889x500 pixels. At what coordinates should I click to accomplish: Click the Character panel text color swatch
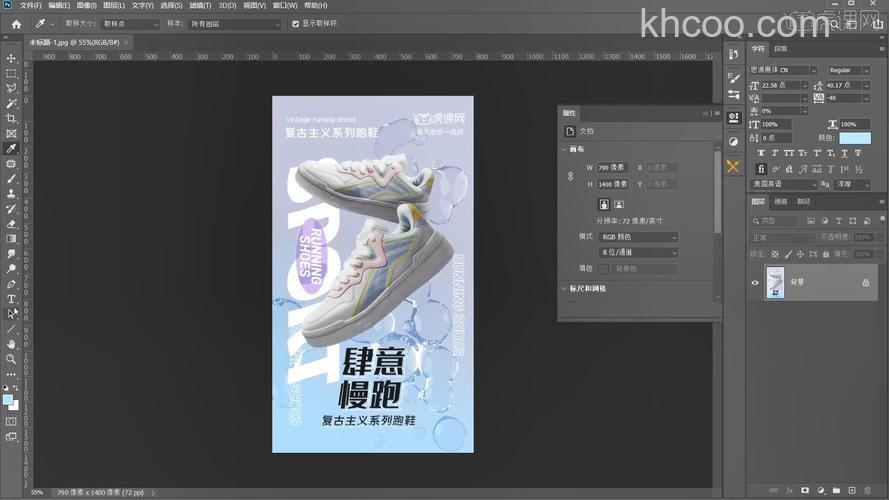pos(855,138)
